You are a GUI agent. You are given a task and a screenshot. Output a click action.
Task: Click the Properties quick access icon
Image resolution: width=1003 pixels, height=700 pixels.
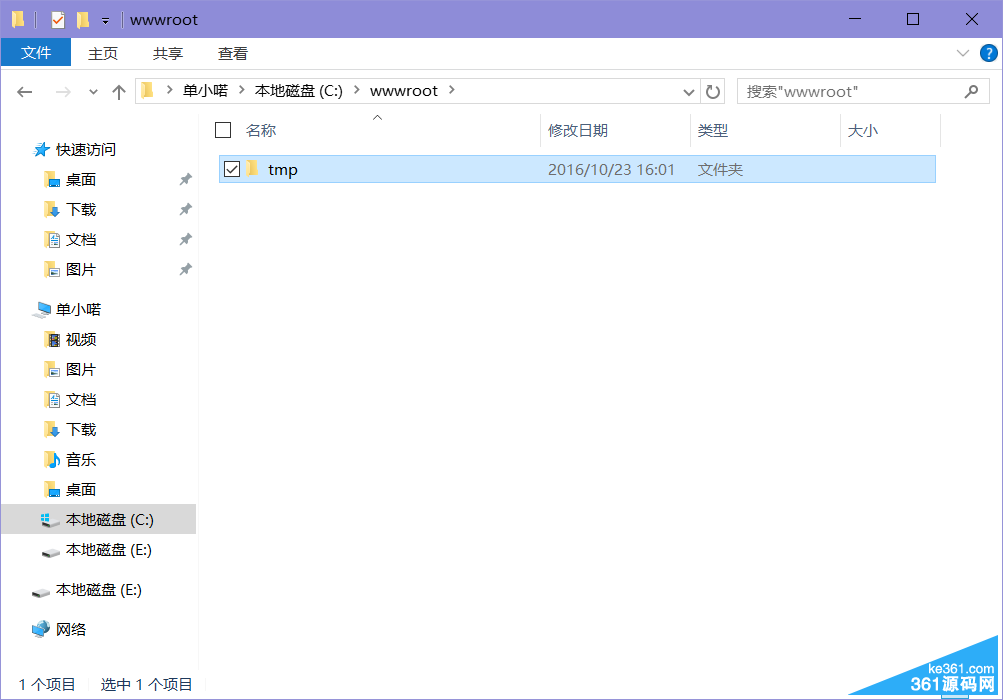pos(58,20)
